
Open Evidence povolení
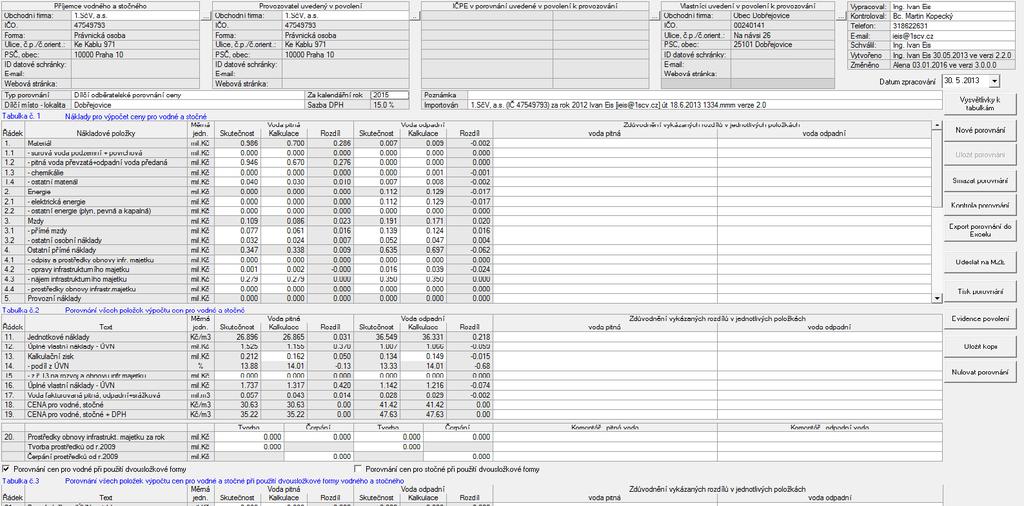pos(980,319)
